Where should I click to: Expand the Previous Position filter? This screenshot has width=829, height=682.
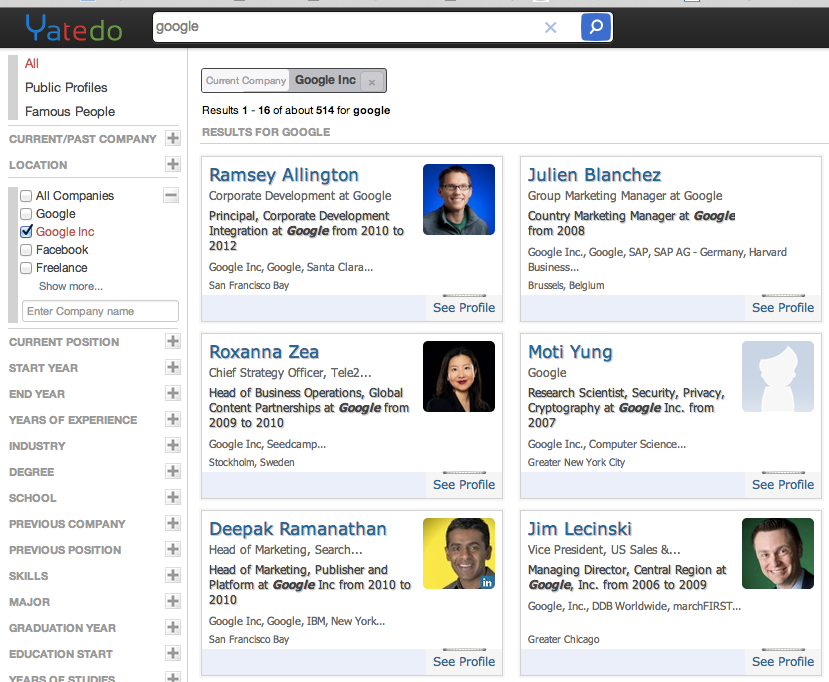pos(172,549)
